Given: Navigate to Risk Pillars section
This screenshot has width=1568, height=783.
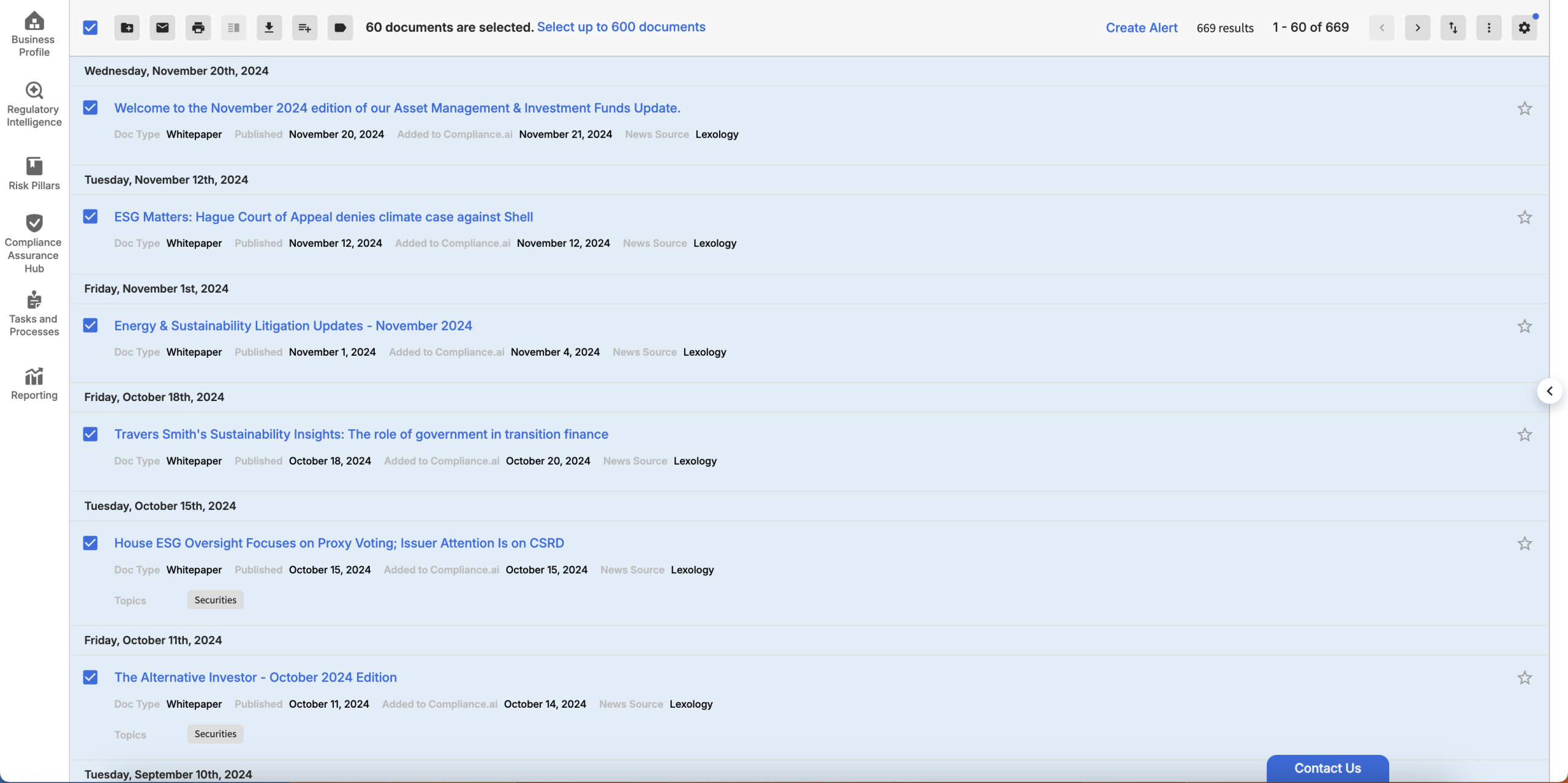Looking at the screenshot, I should [34, 173].
